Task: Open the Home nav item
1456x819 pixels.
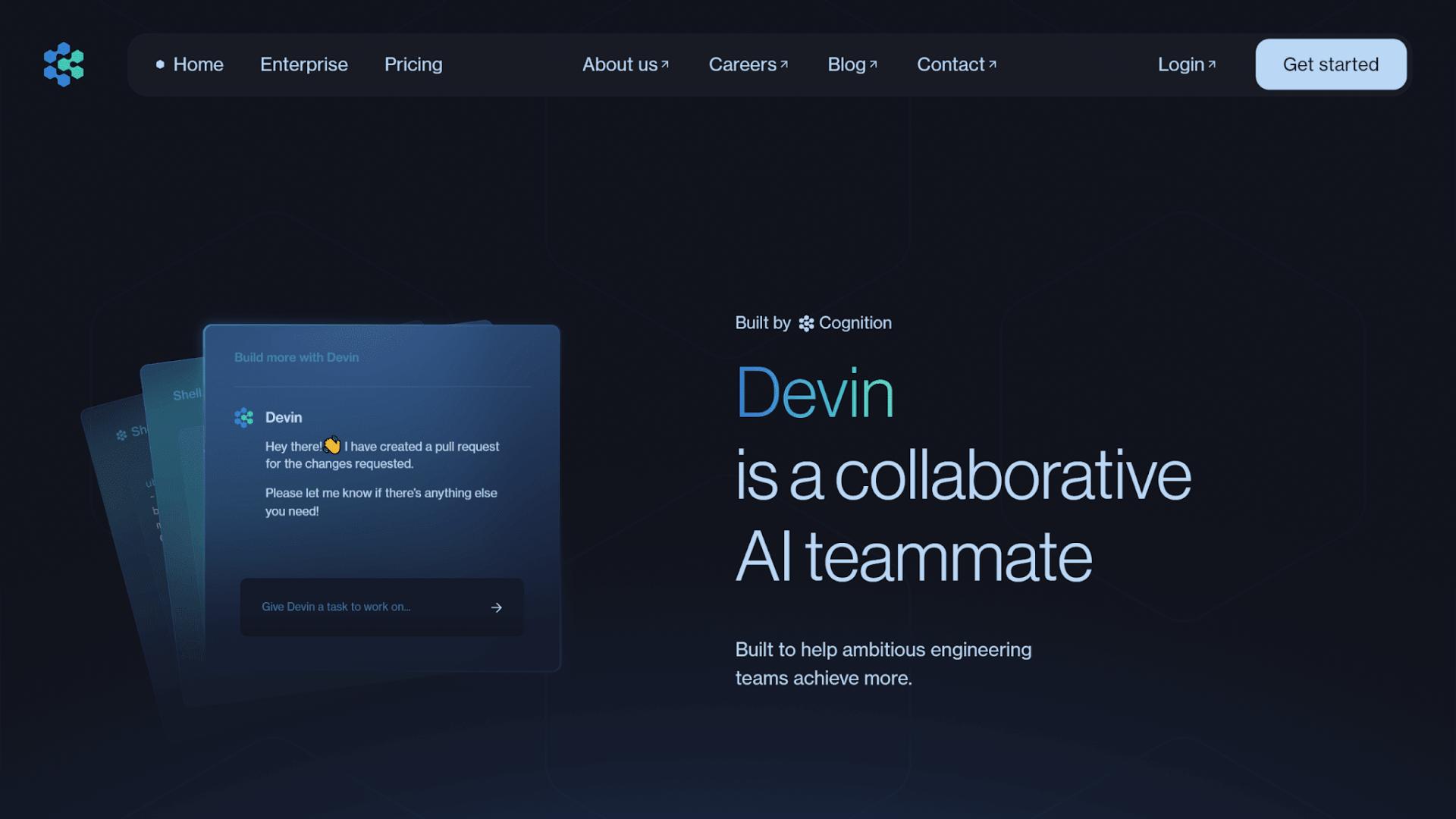Action: pos(198,64)
